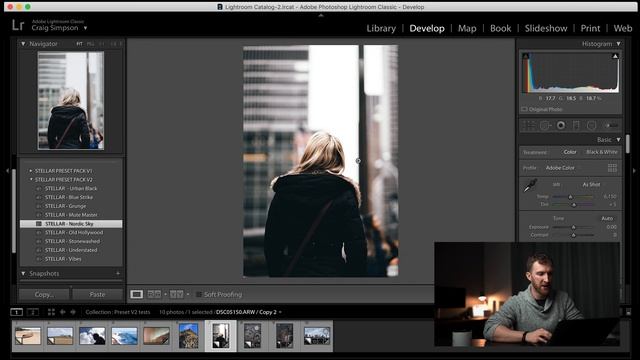Pick the White Balance eyedropper

[530, 186]
